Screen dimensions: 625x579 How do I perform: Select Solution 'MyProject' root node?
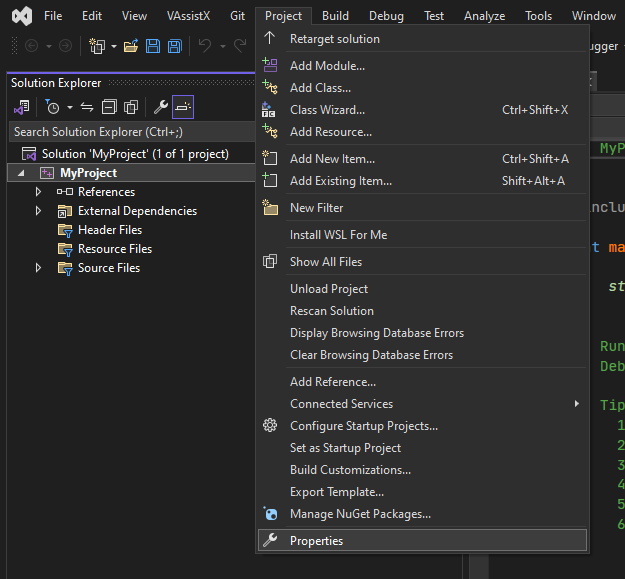(x=135, y=154)
